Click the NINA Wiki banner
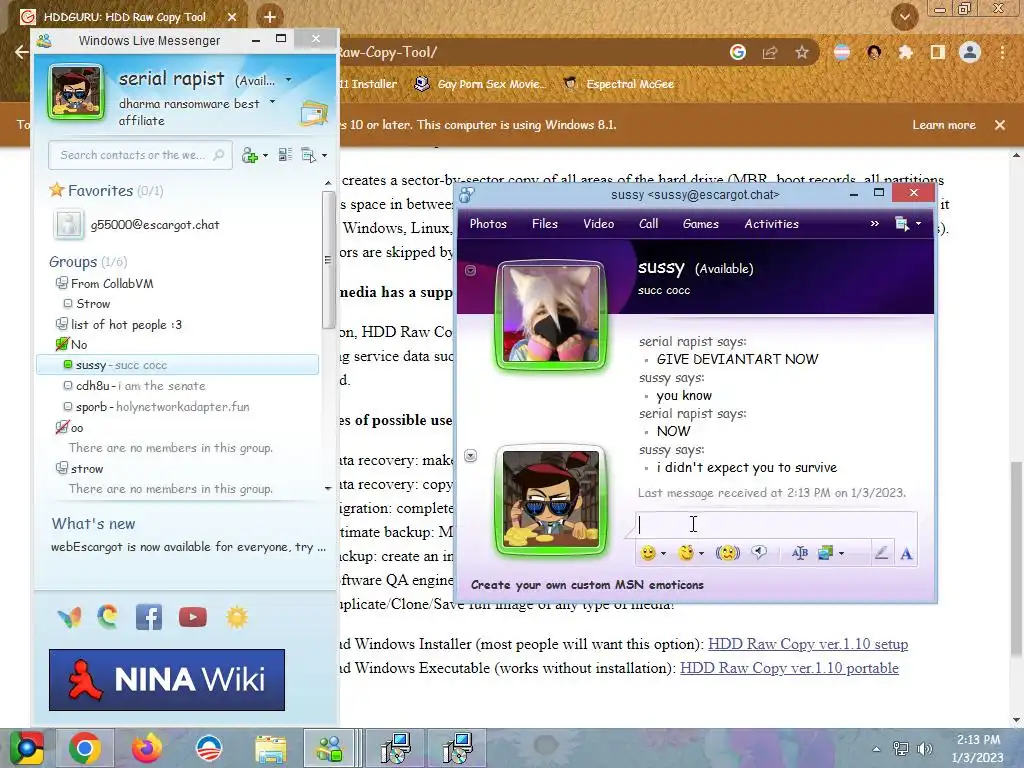 click(x=167, y=680)
